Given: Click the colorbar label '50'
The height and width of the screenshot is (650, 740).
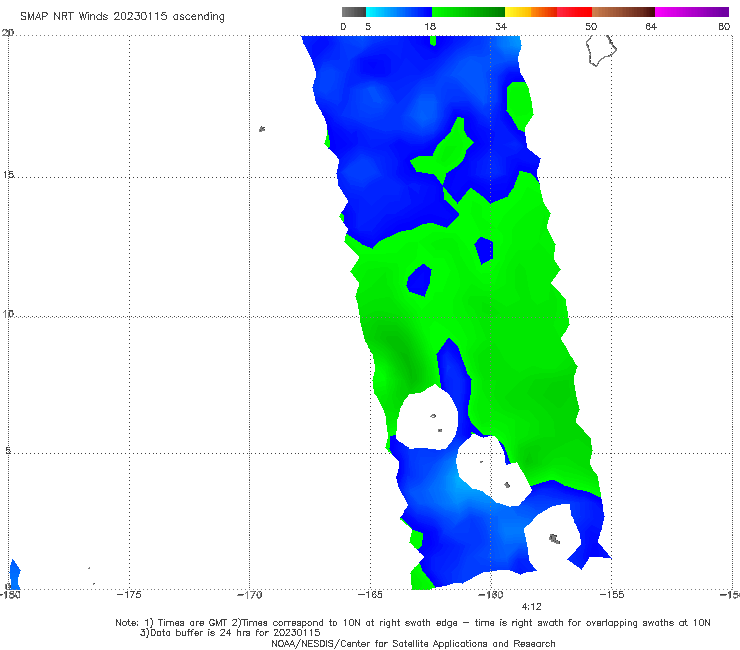Looking at the screenshot, I should [591, 26].
